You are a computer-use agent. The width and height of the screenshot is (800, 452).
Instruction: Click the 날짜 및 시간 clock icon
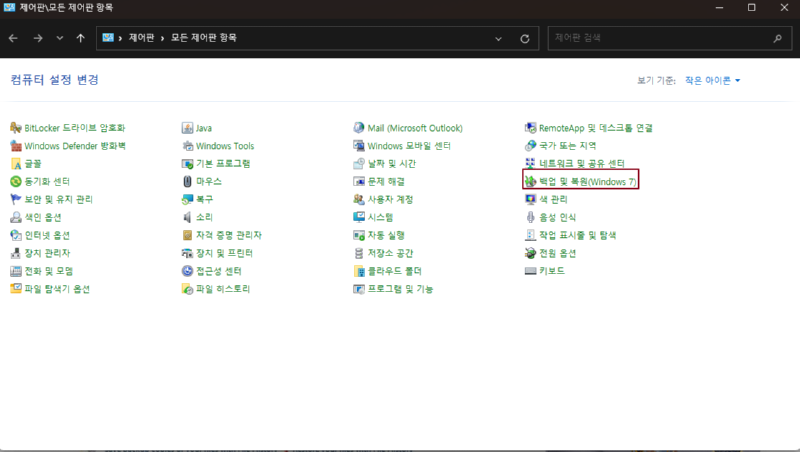(x=359, y=163)
